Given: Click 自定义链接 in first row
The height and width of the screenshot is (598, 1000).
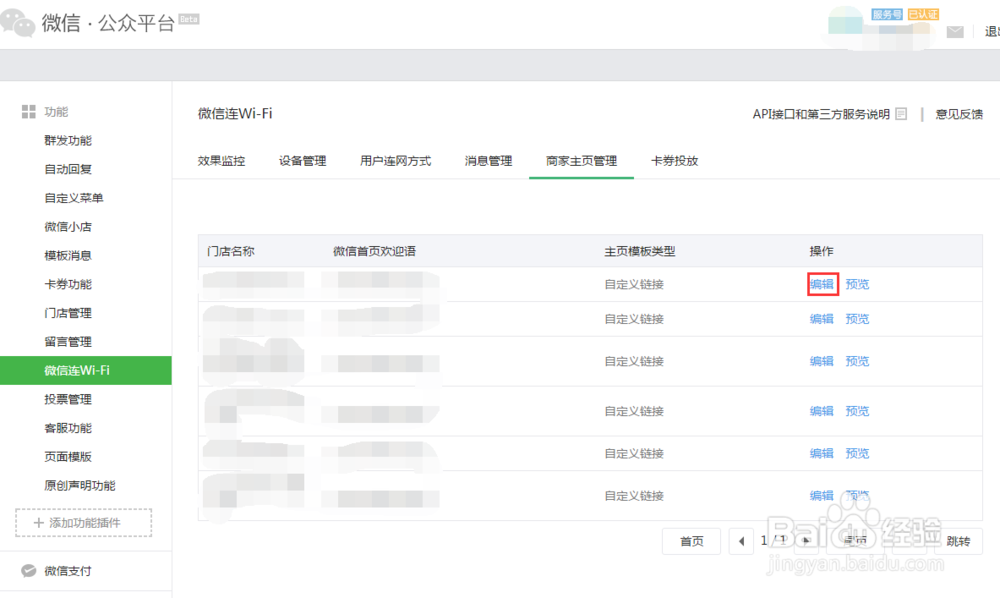Looking at the screenshot, I should coord(634,284).
